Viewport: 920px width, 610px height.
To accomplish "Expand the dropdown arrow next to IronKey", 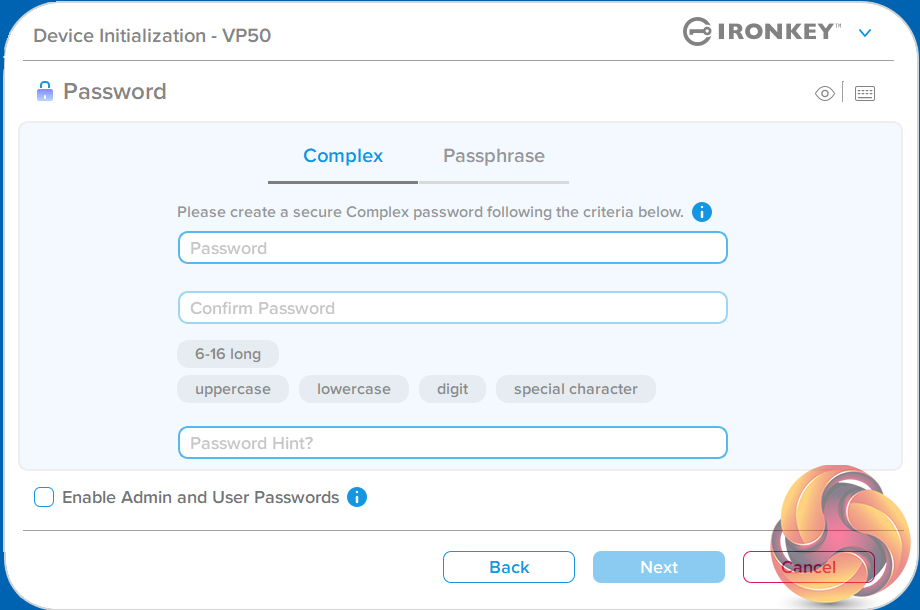I will click(865, 33).
